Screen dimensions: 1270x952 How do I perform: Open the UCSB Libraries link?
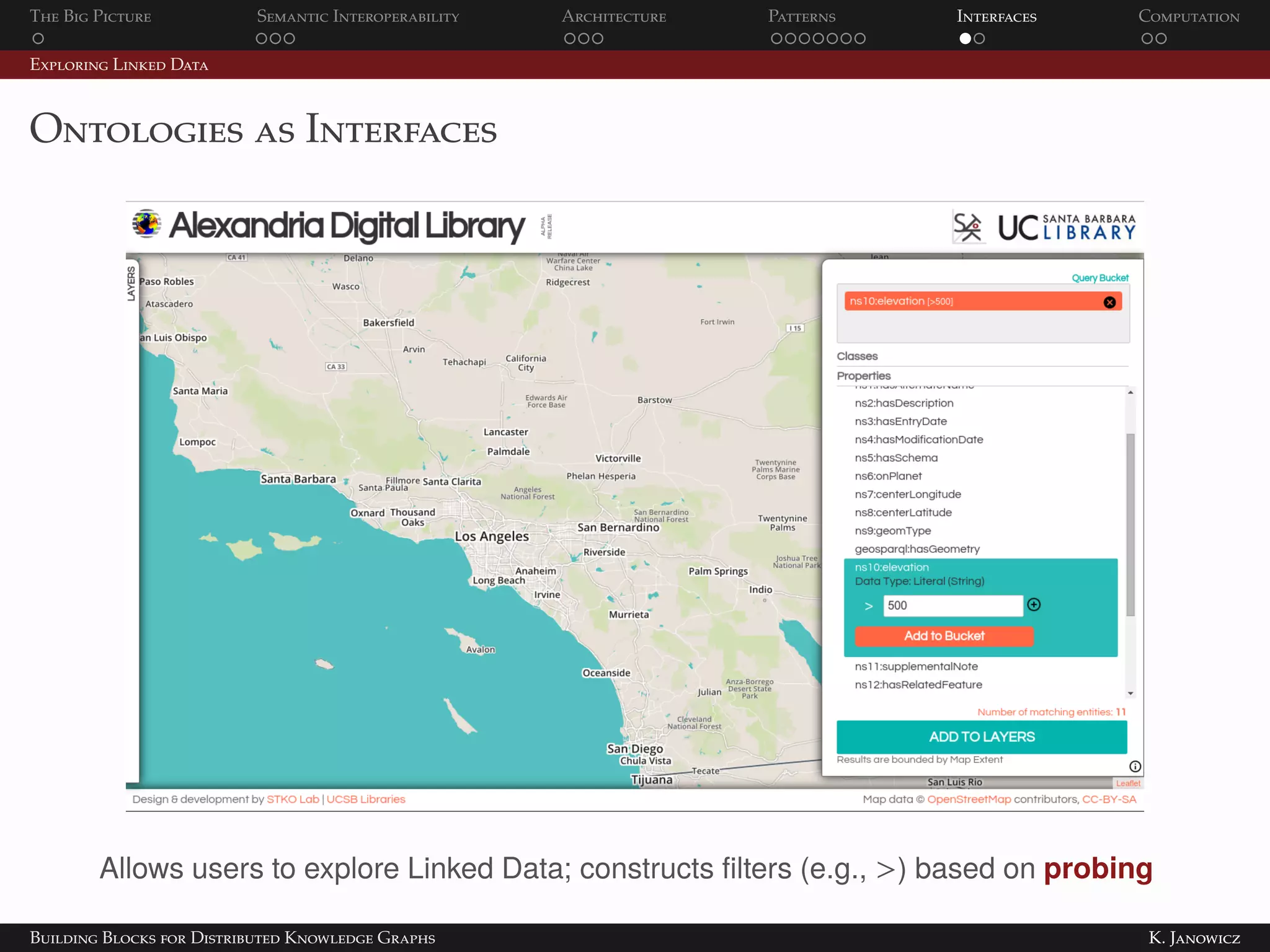point(366,800)
